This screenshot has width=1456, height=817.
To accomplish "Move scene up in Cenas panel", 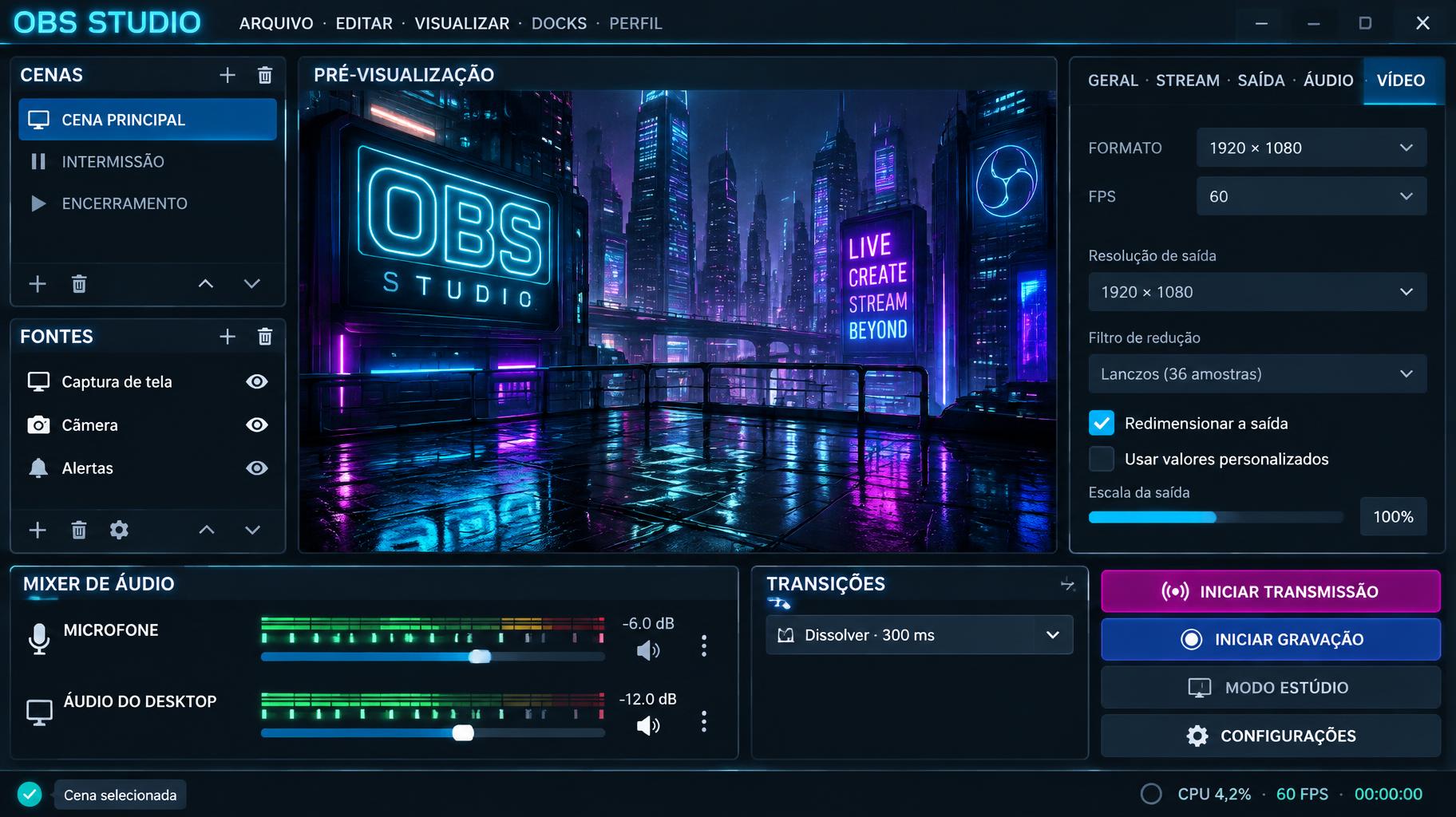I will 206,284.
